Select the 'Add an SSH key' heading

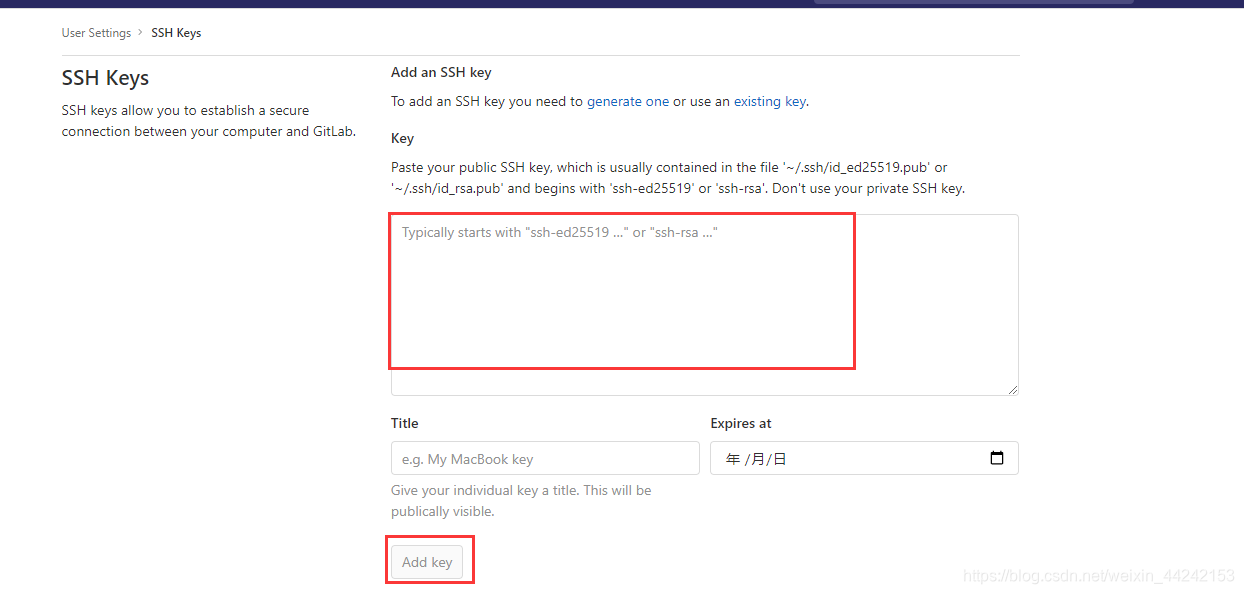441,72
